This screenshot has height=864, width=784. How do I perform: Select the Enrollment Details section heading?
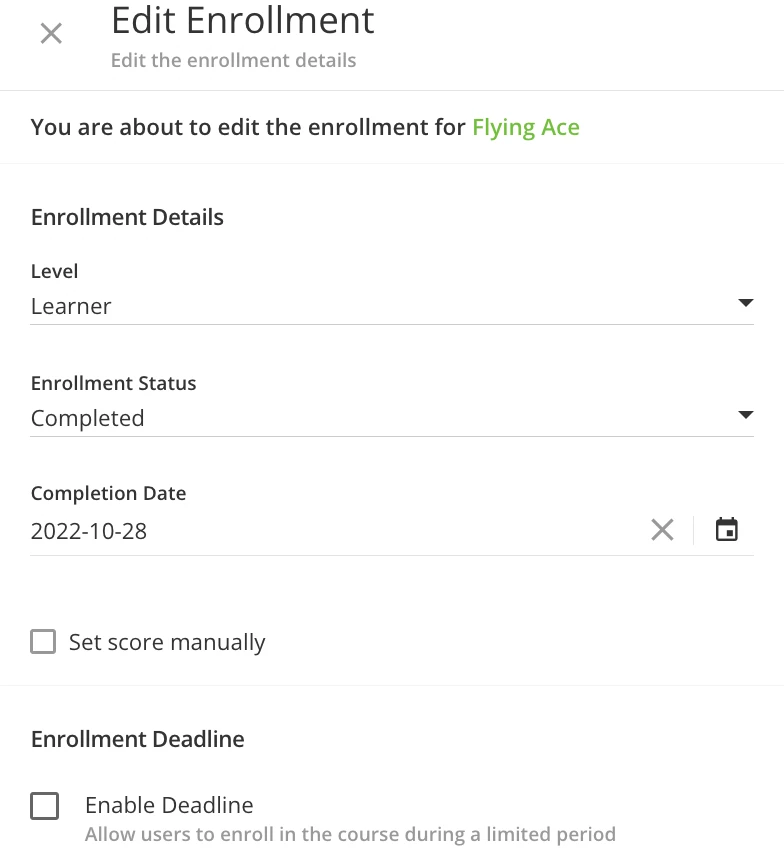tap(127, 217)
